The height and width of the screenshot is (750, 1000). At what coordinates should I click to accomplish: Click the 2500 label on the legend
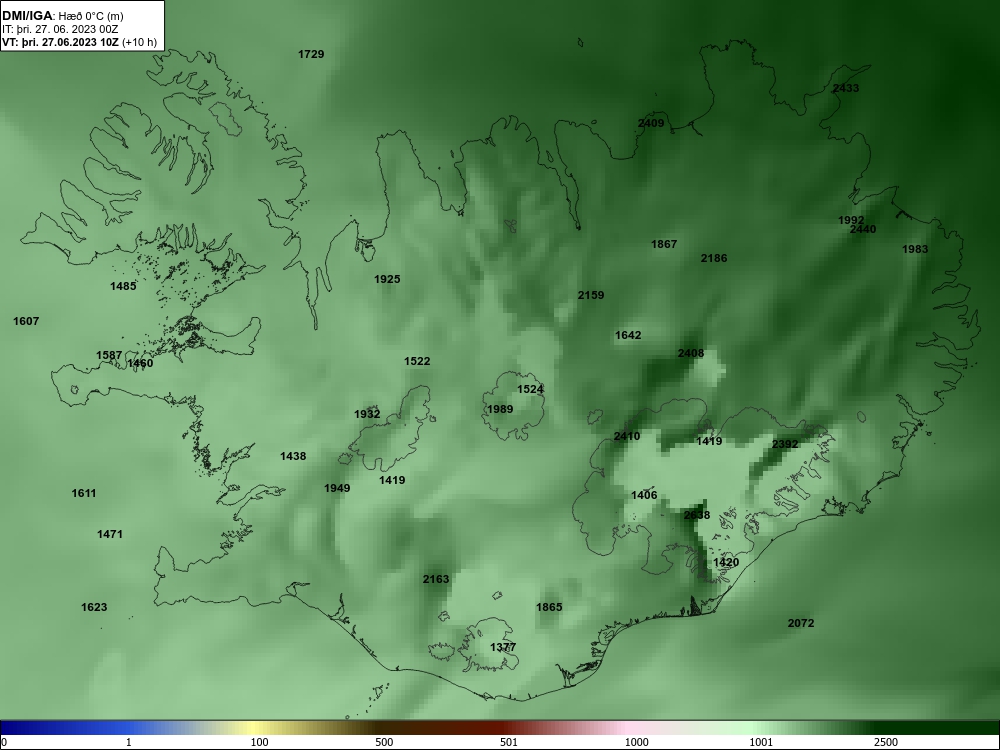tap(886, 742)
